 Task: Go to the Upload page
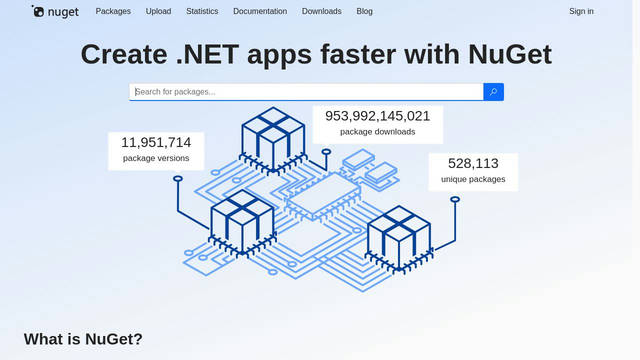(158, 11)
